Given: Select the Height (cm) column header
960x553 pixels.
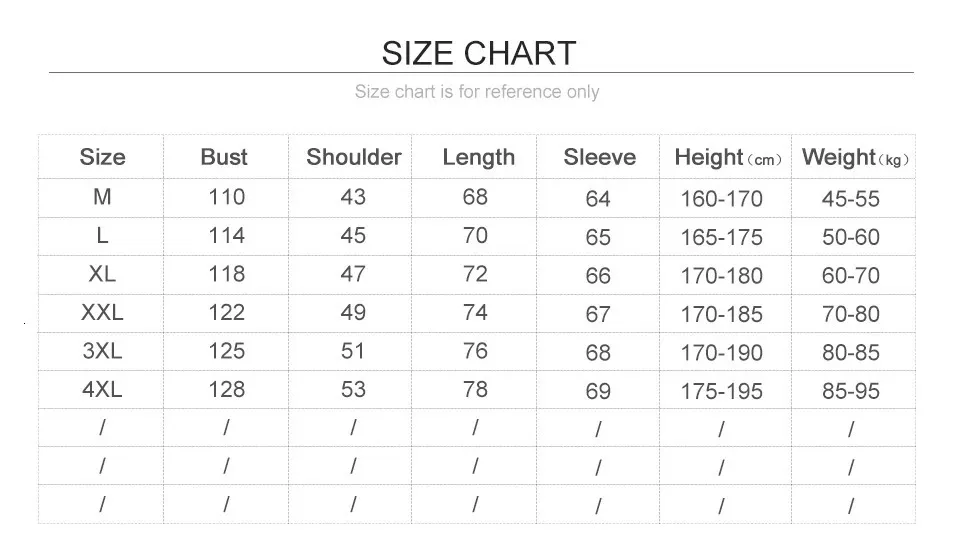Looking at the screenshot, I should click(726, 157).
